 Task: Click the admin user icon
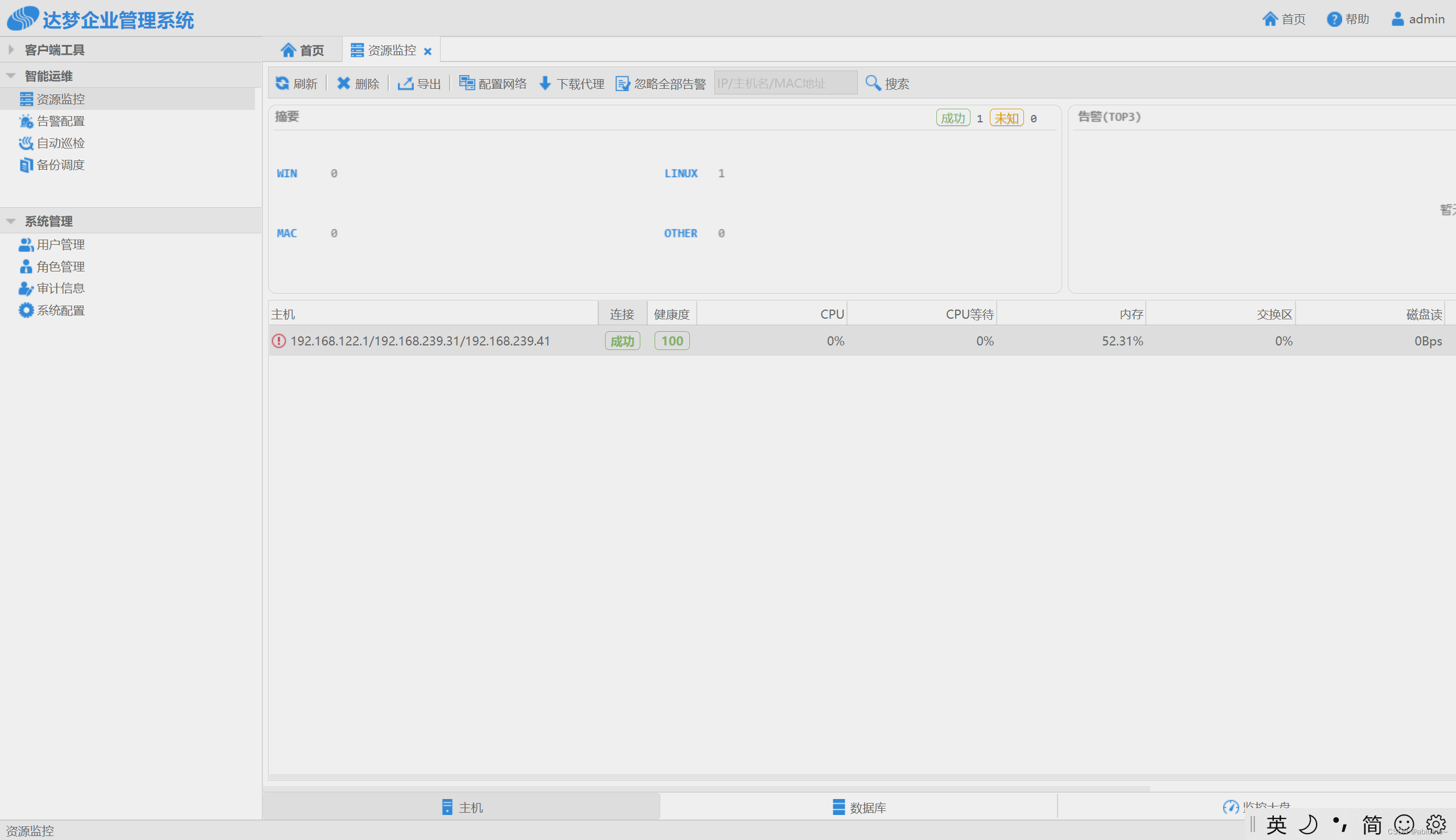point(1398,19)
